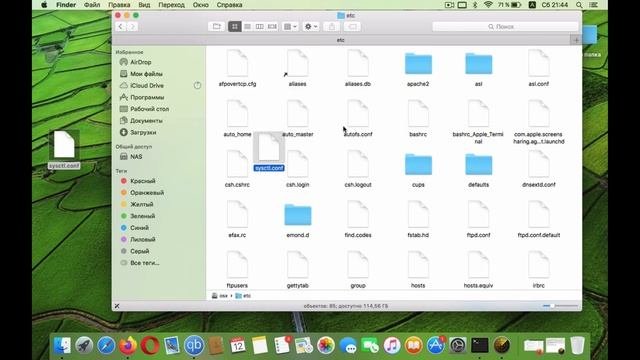This screenshot has width=640, height=360.
Task: Go back with the Finder back arrow
Action: (120, 27)
